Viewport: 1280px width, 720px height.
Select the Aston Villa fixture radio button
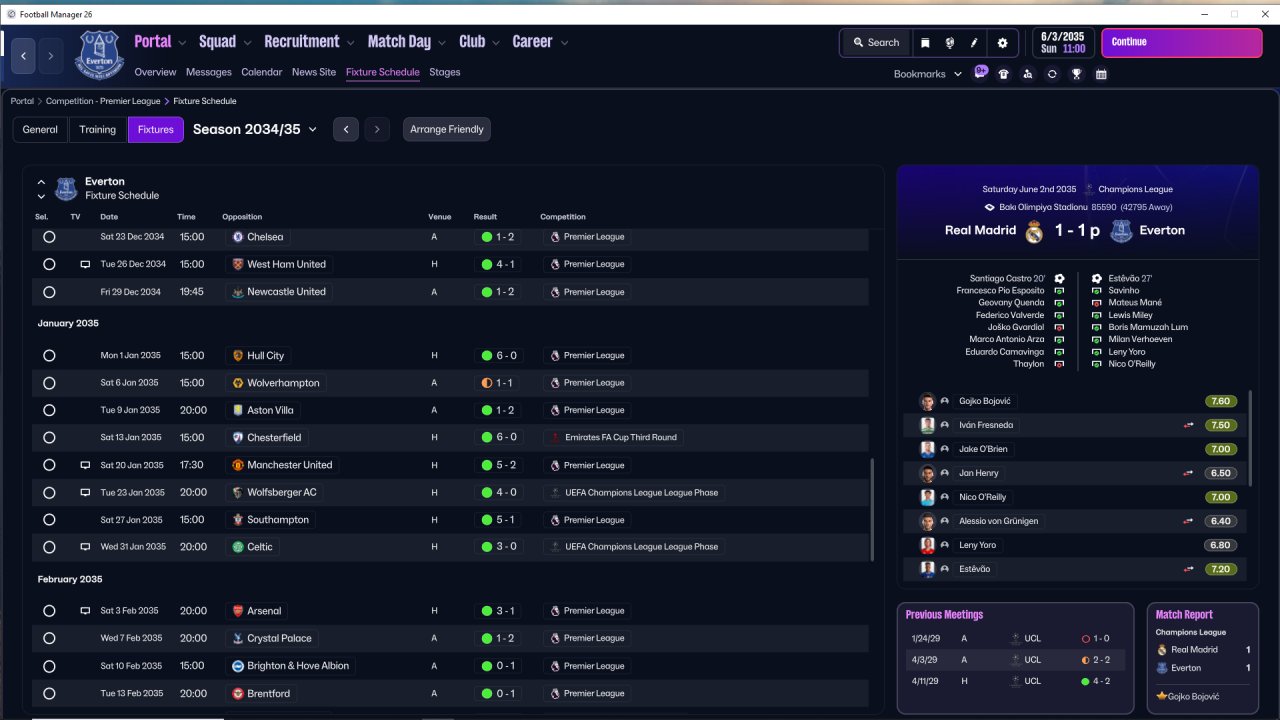(49, 411)
